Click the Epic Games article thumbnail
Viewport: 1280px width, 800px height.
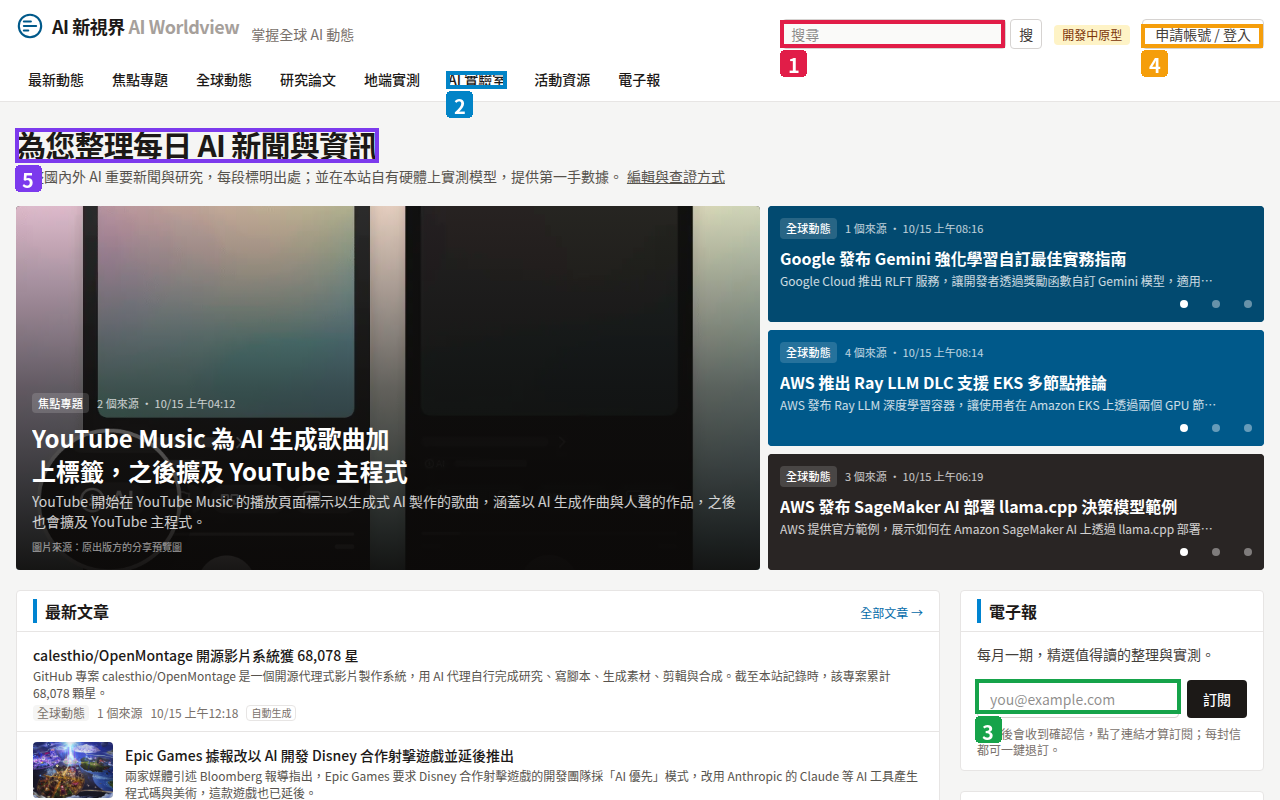pyautogui.click(x=73, y=769)
